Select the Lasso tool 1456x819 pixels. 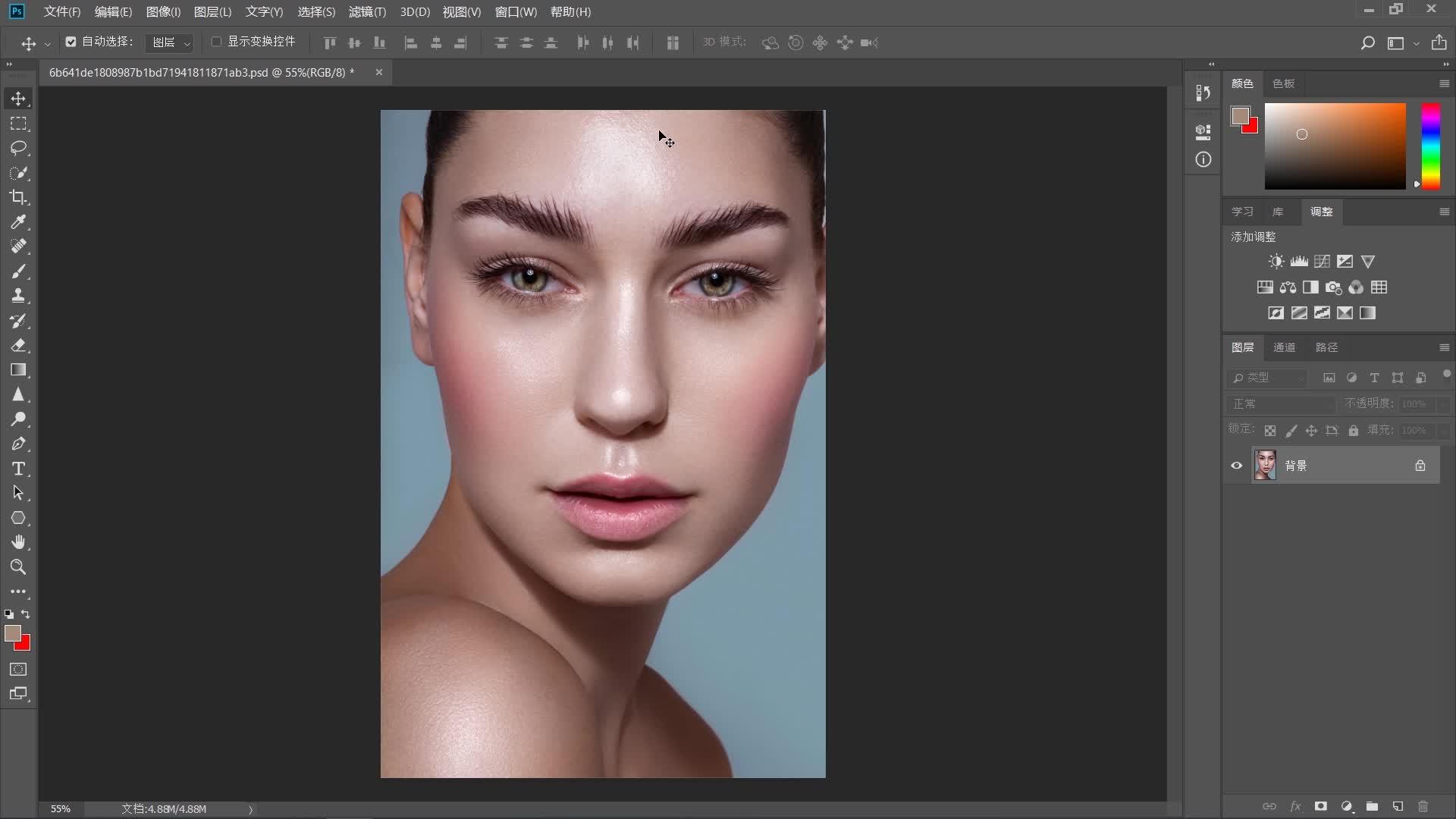tap(18, 148)
